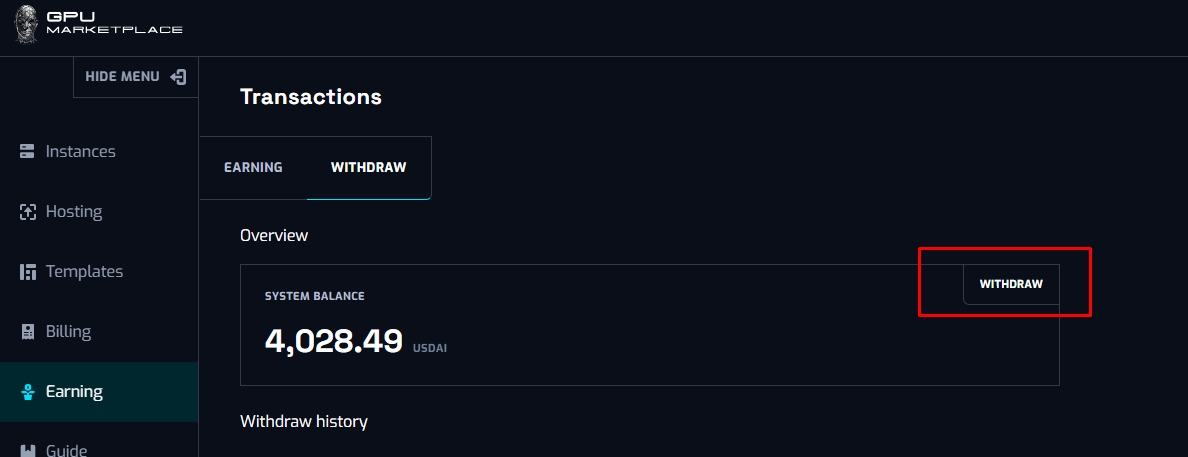Click the Withdraw history heading
The height and width of the screenshot is (457, 1188).
304,421
